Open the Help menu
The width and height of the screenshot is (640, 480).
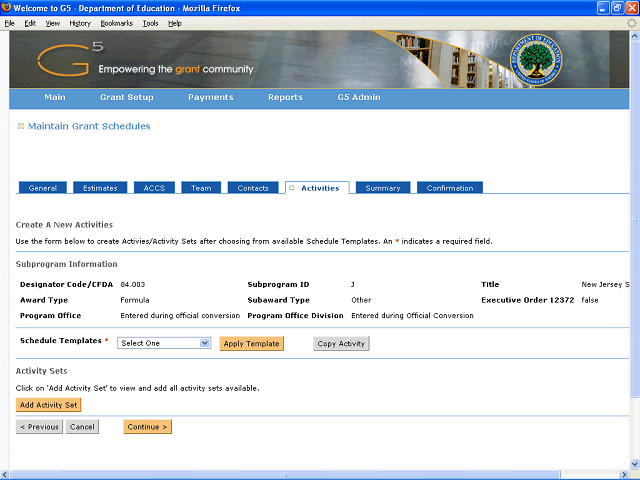175,23
